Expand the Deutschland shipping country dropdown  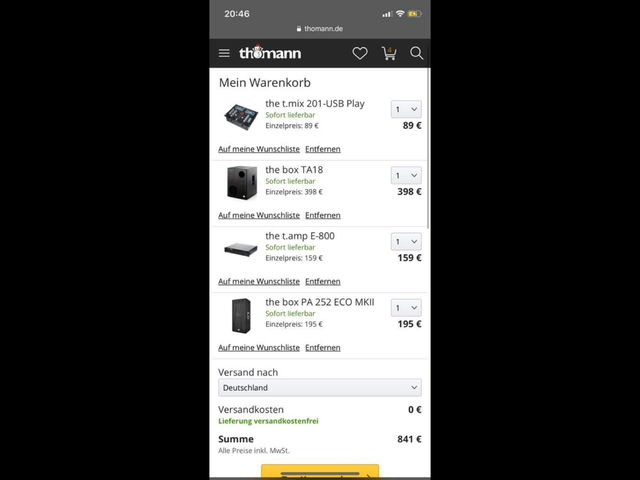320,387
